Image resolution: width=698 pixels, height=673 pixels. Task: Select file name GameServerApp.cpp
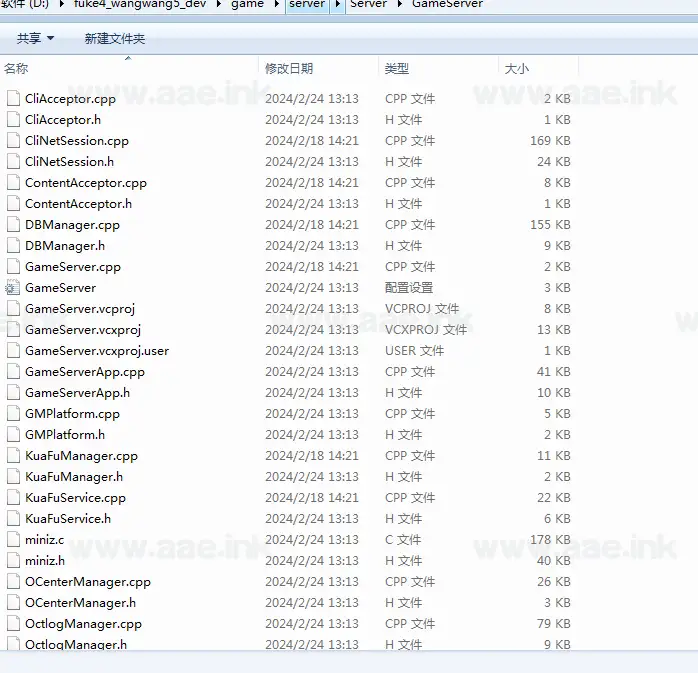85,372
